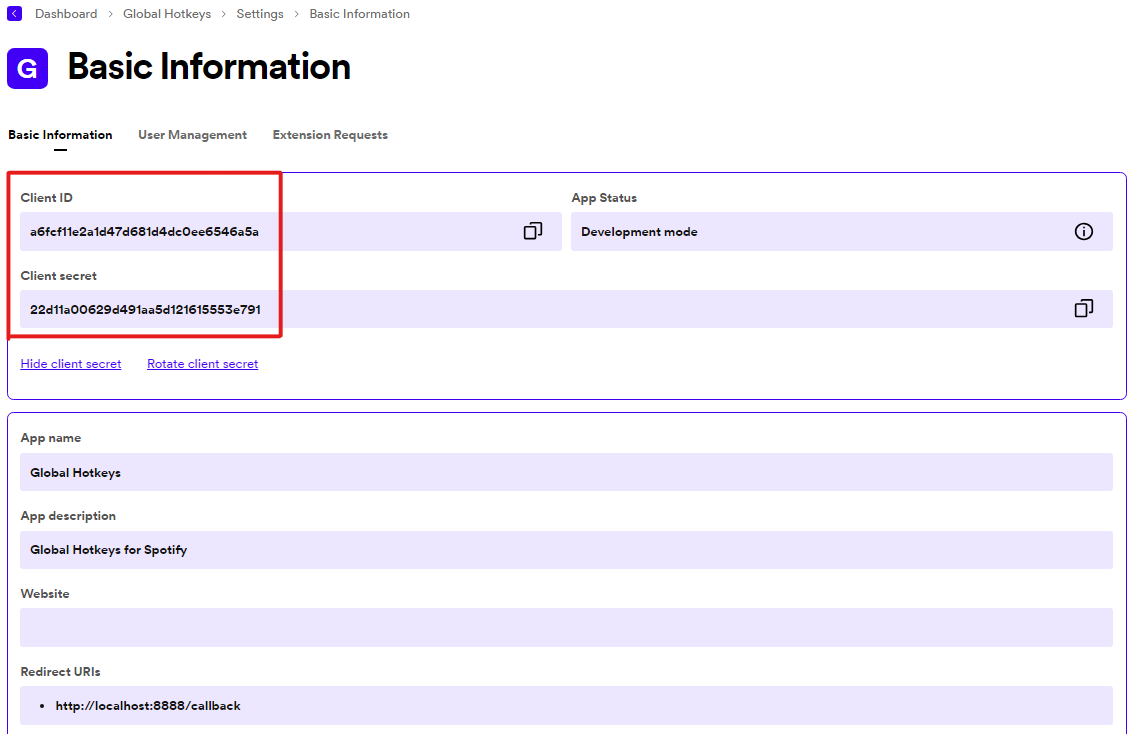
Task: Navigate to Settings breadcrumb
Action: click(259, 14)
